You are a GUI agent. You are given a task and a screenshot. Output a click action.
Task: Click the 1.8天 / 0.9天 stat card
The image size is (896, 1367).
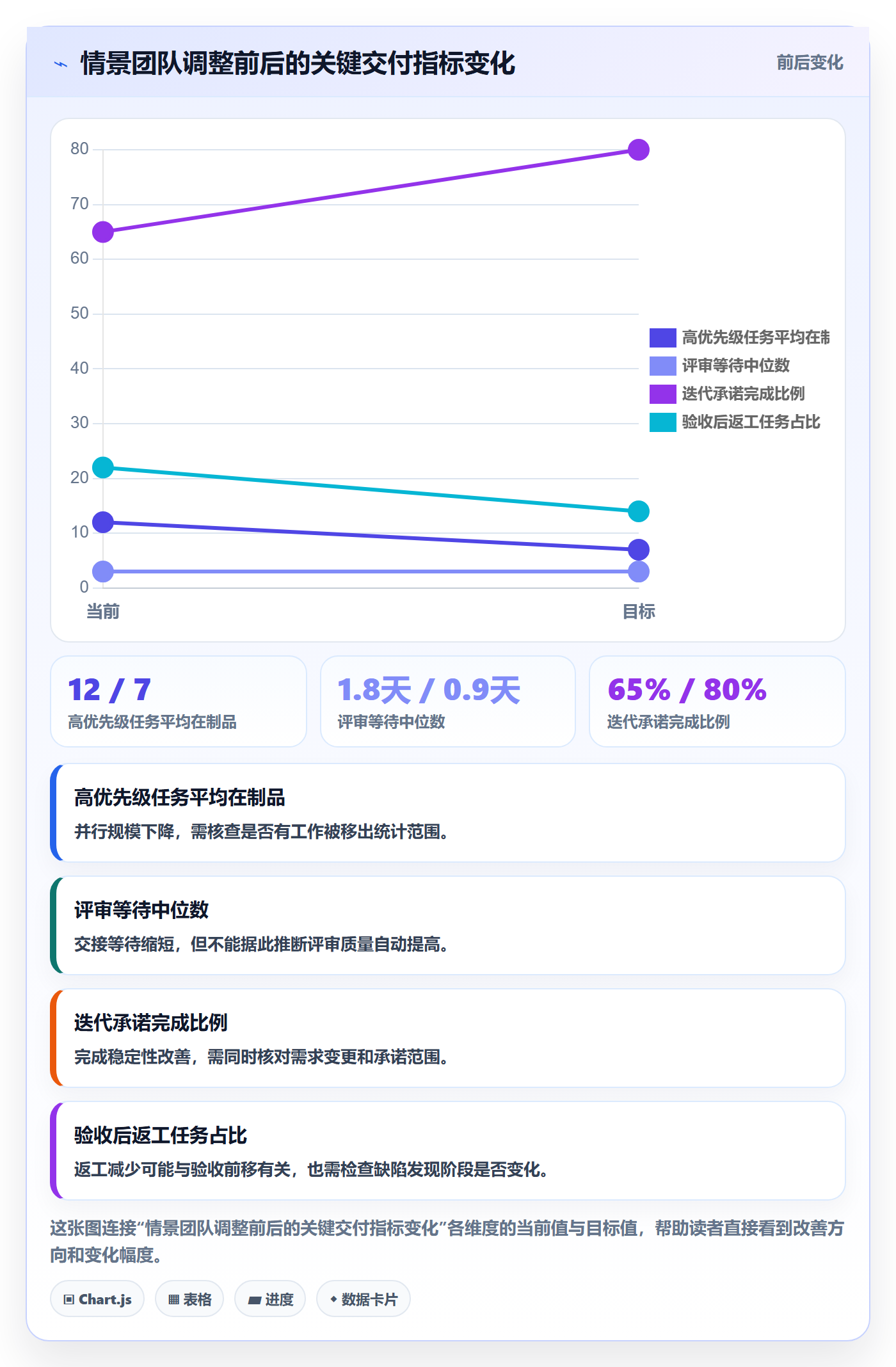[448, 701]
